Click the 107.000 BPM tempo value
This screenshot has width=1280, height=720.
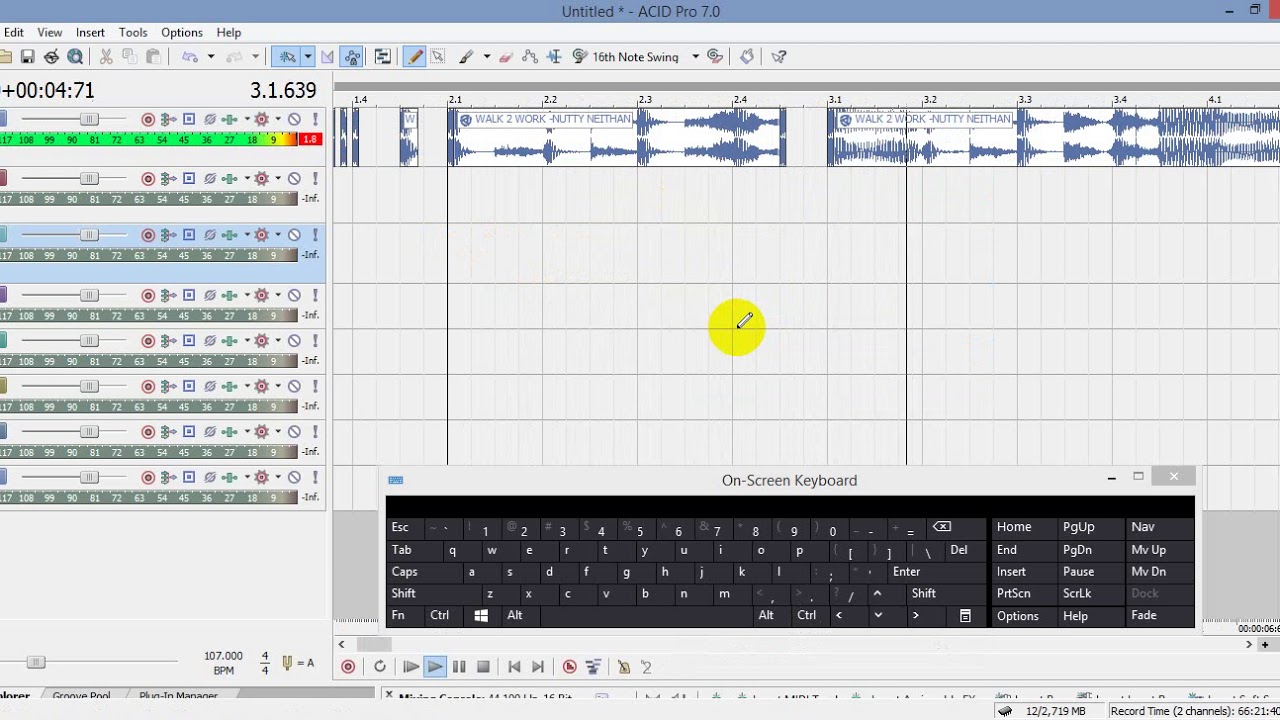[x=223, y=656]
